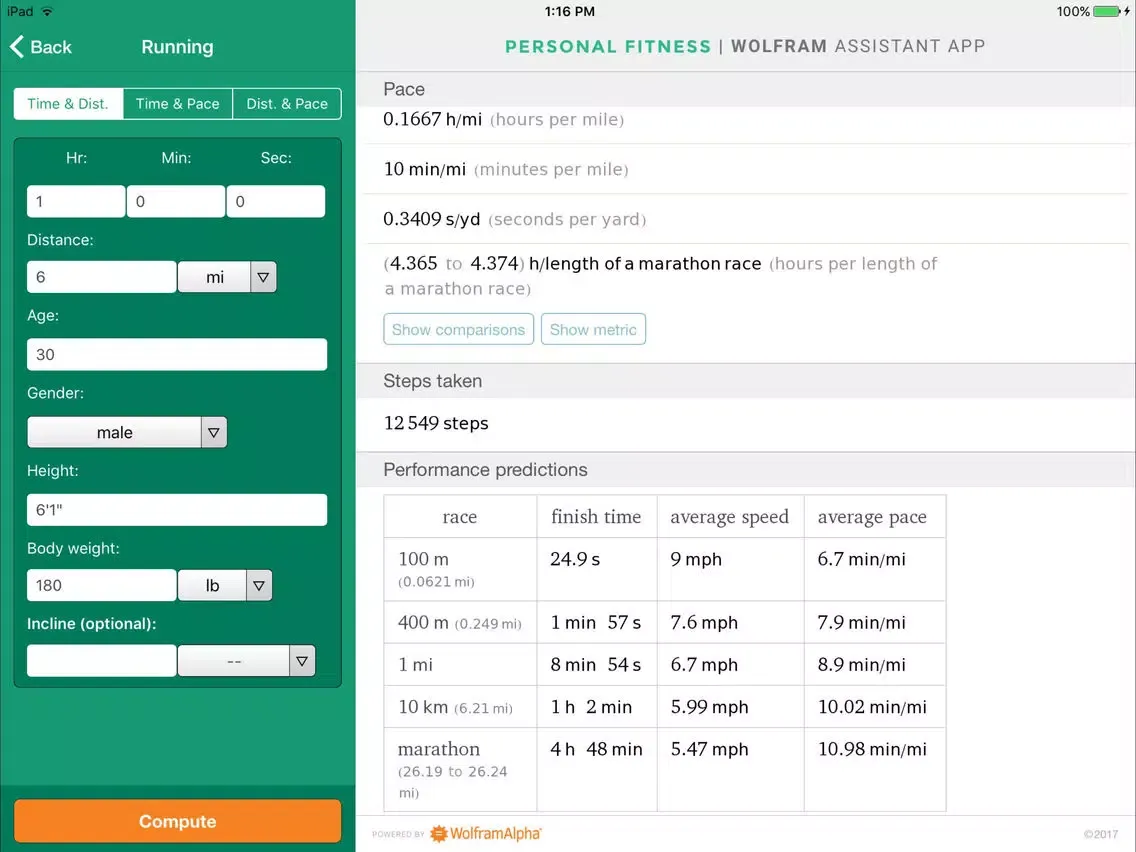Select the 100 m race row cell

pyautogui.click(x=460, y=569)
